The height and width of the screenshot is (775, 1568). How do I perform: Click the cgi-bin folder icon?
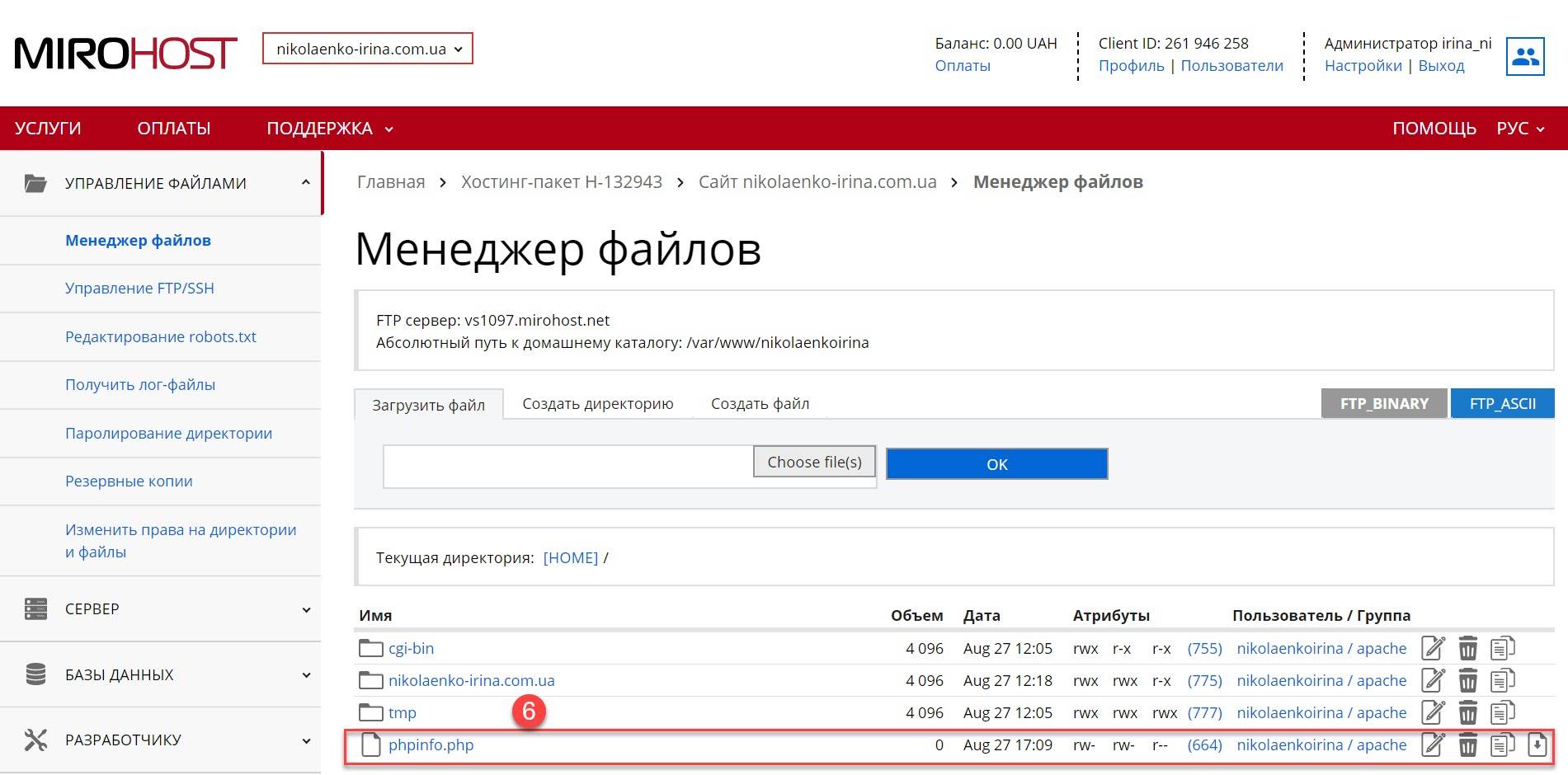click(371, 649)
